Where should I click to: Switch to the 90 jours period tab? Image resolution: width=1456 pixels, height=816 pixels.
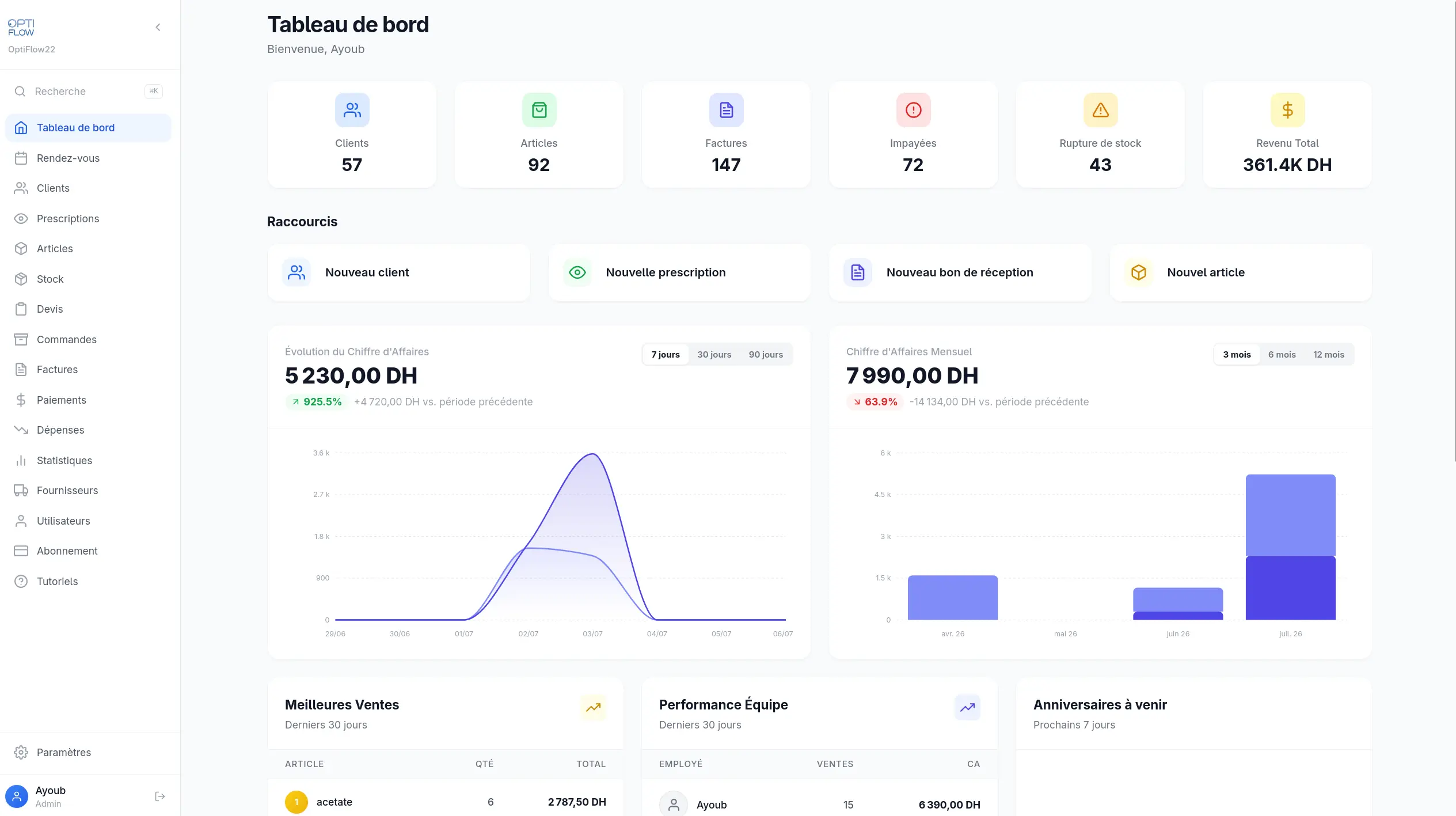point(766,354)
